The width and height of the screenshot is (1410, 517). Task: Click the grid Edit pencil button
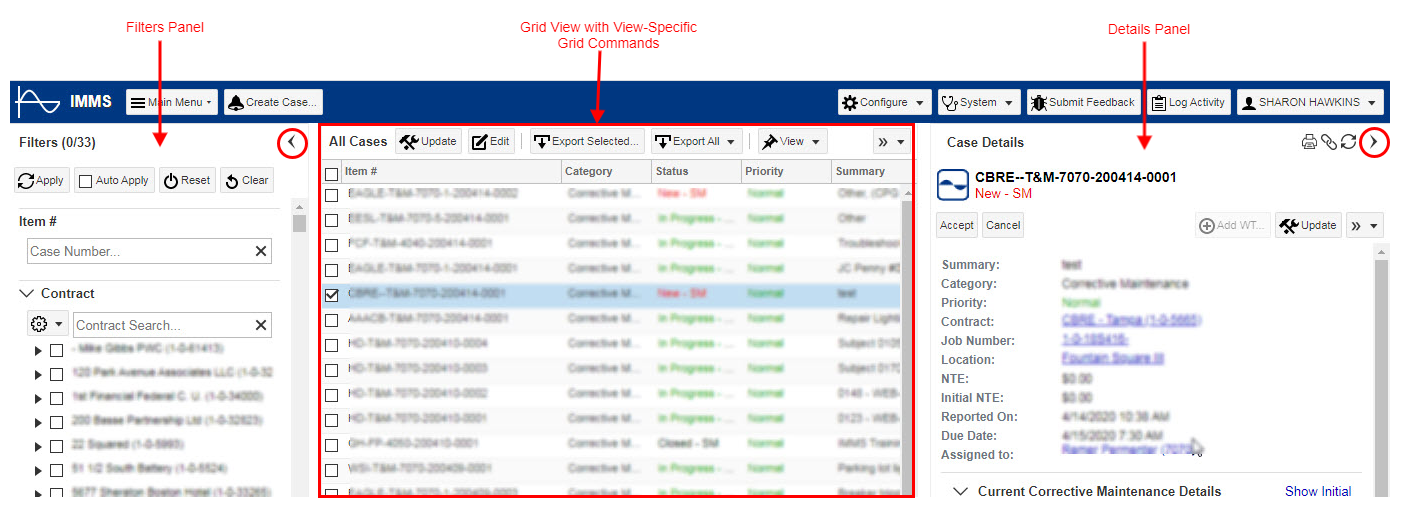pyautogui.click(x=491, y=142)
